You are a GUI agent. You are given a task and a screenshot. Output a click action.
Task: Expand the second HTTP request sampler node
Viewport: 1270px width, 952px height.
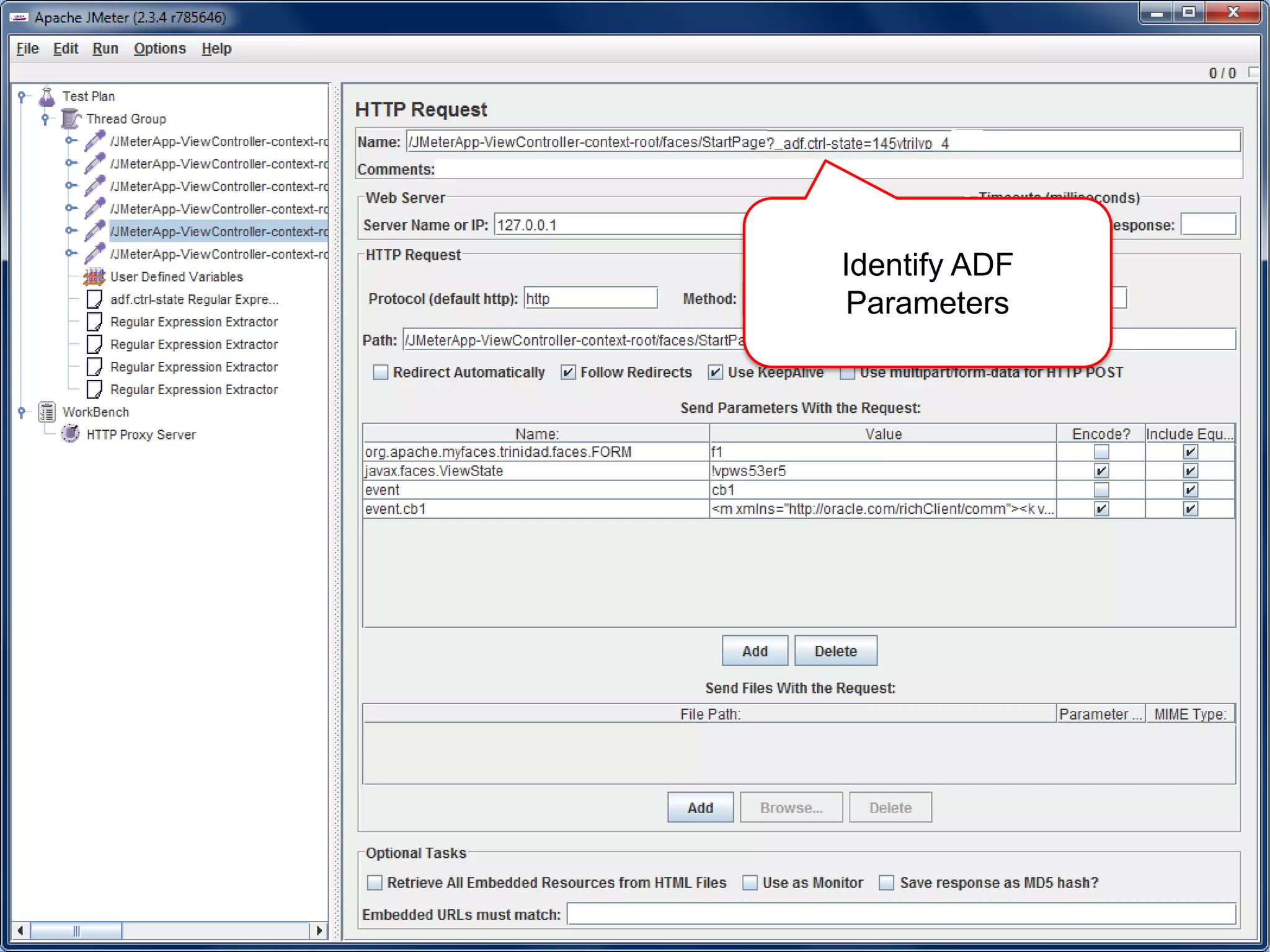[71, 163]
